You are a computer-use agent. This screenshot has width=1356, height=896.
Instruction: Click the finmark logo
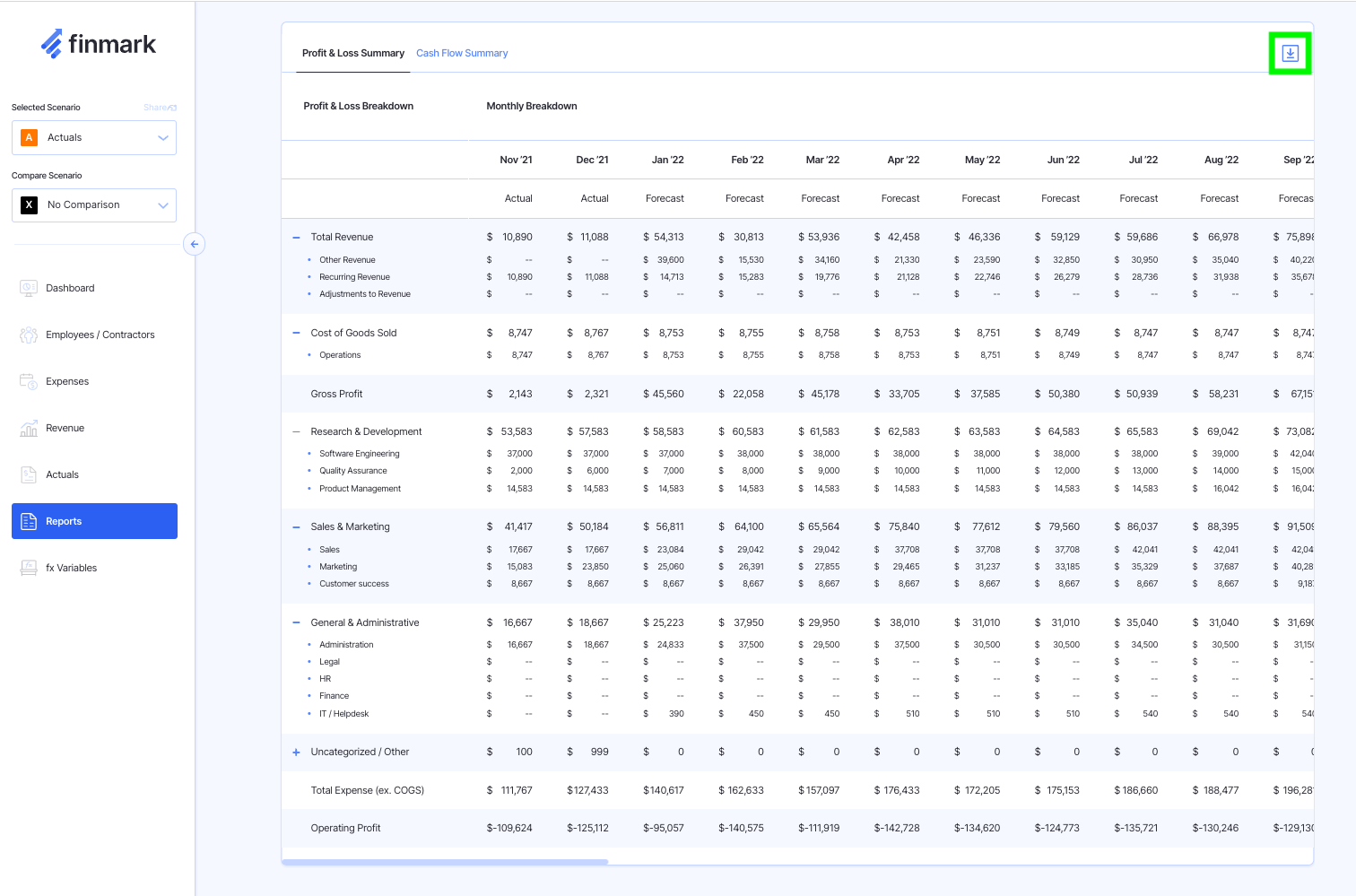99,44
